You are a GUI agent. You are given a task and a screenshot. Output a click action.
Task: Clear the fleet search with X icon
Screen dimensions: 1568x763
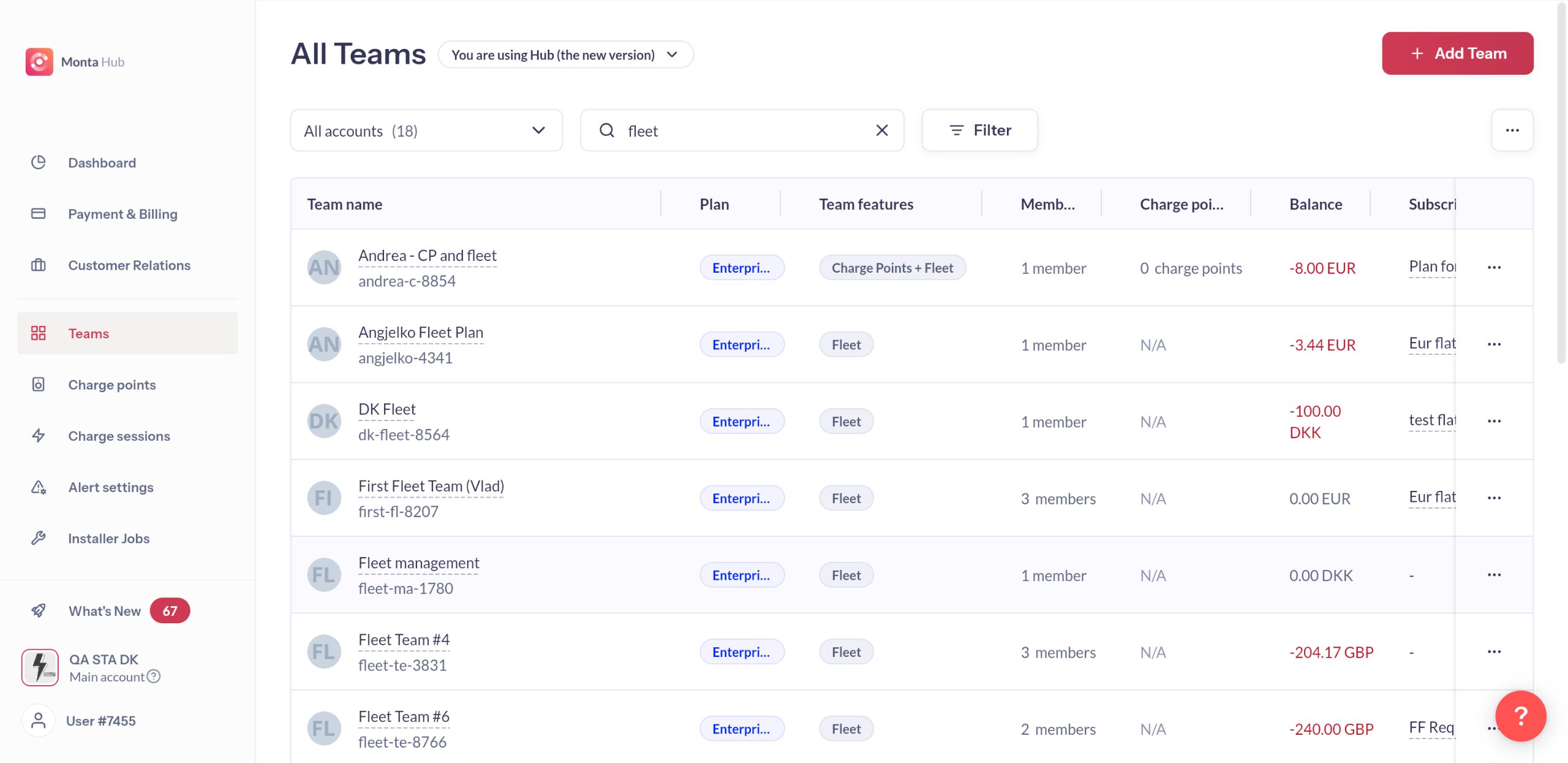pos(881,131)
